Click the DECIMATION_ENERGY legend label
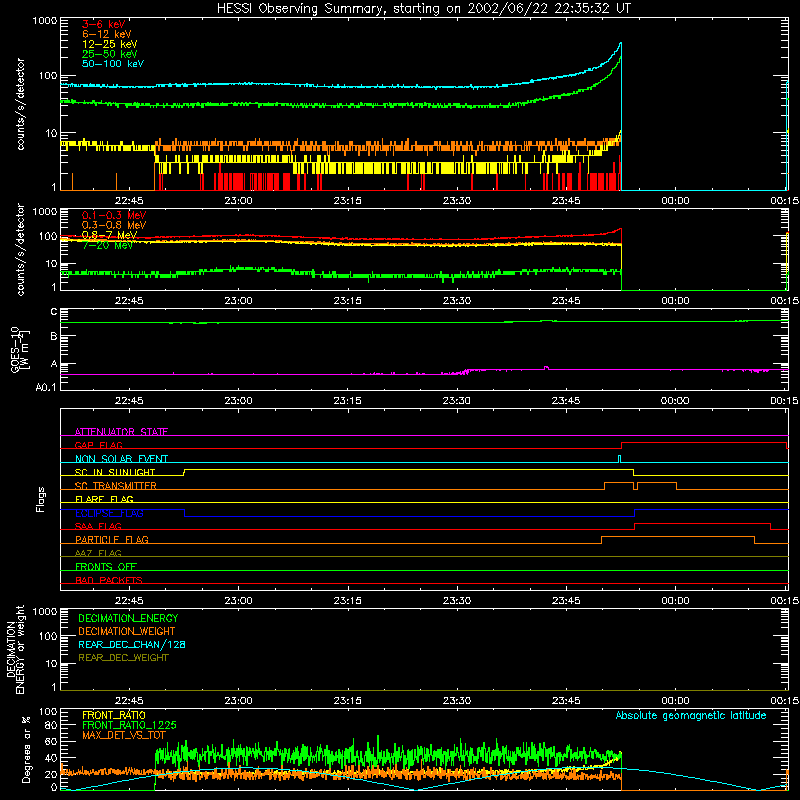 pos(128,618)
